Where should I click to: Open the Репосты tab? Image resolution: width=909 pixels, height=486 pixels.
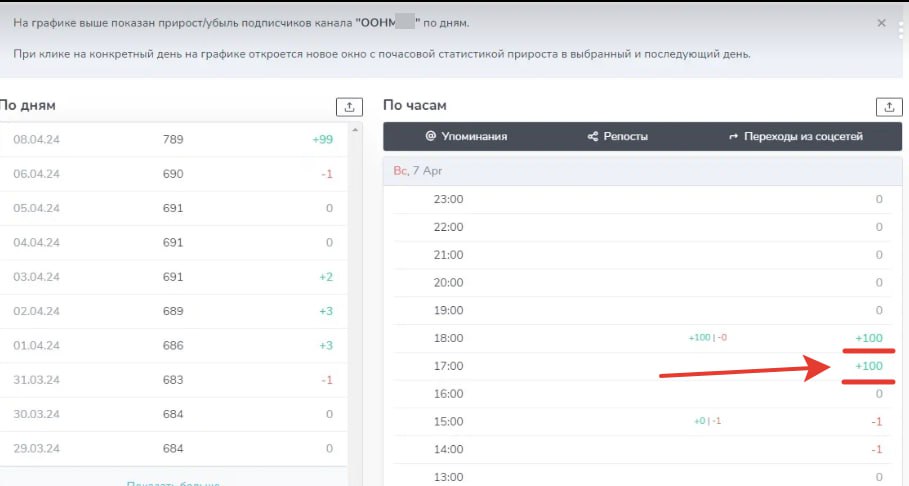(617, 136)
